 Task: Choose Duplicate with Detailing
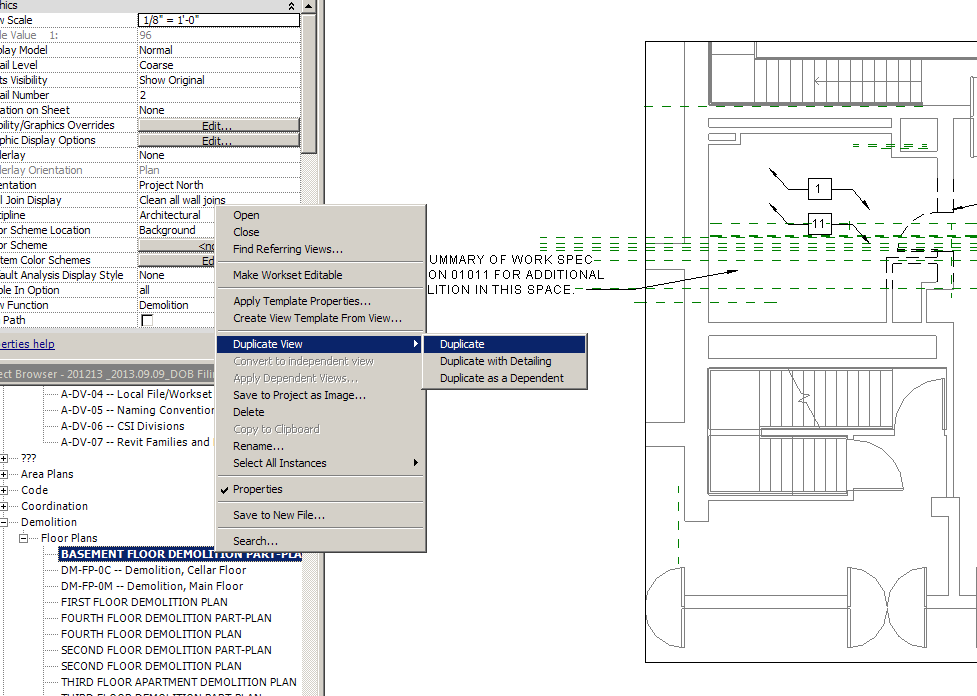click(x=495, y=361)
